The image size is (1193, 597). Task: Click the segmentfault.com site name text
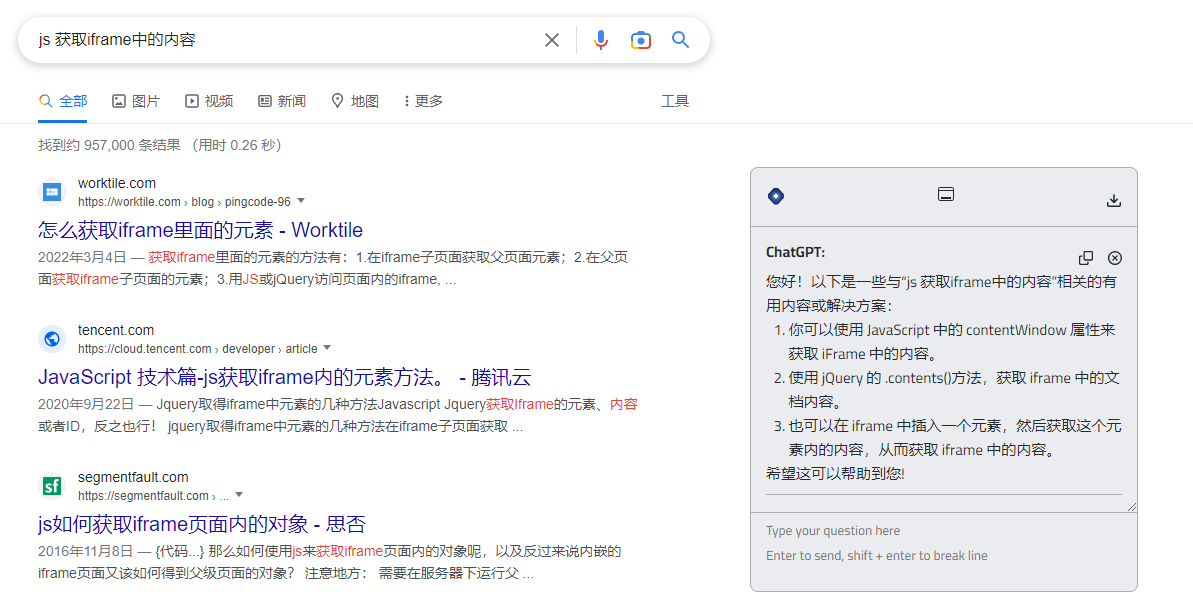click(x=133, y=477)
